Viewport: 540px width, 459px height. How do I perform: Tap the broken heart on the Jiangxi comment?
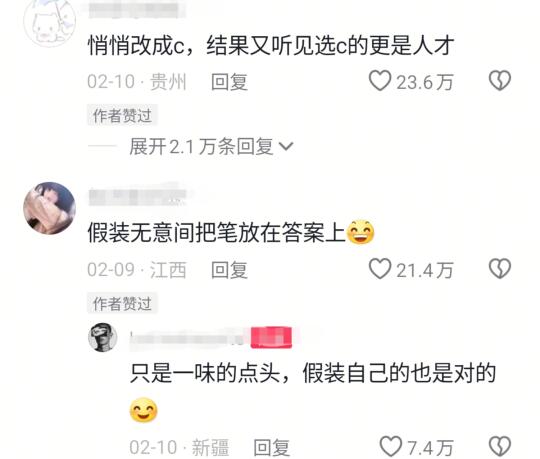(x=500, y=269)
